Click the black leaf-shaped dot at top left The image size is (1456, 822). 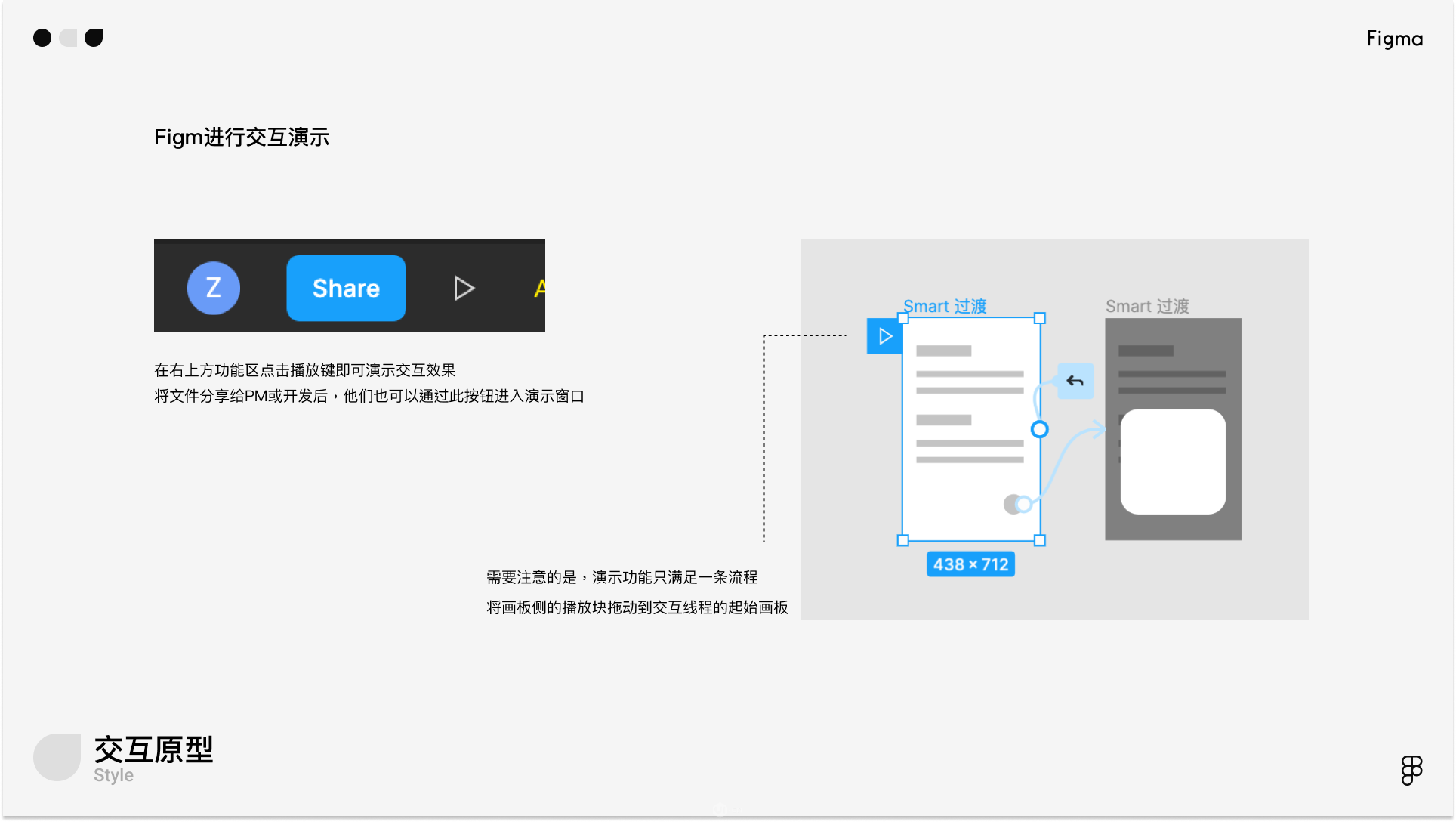94,38
